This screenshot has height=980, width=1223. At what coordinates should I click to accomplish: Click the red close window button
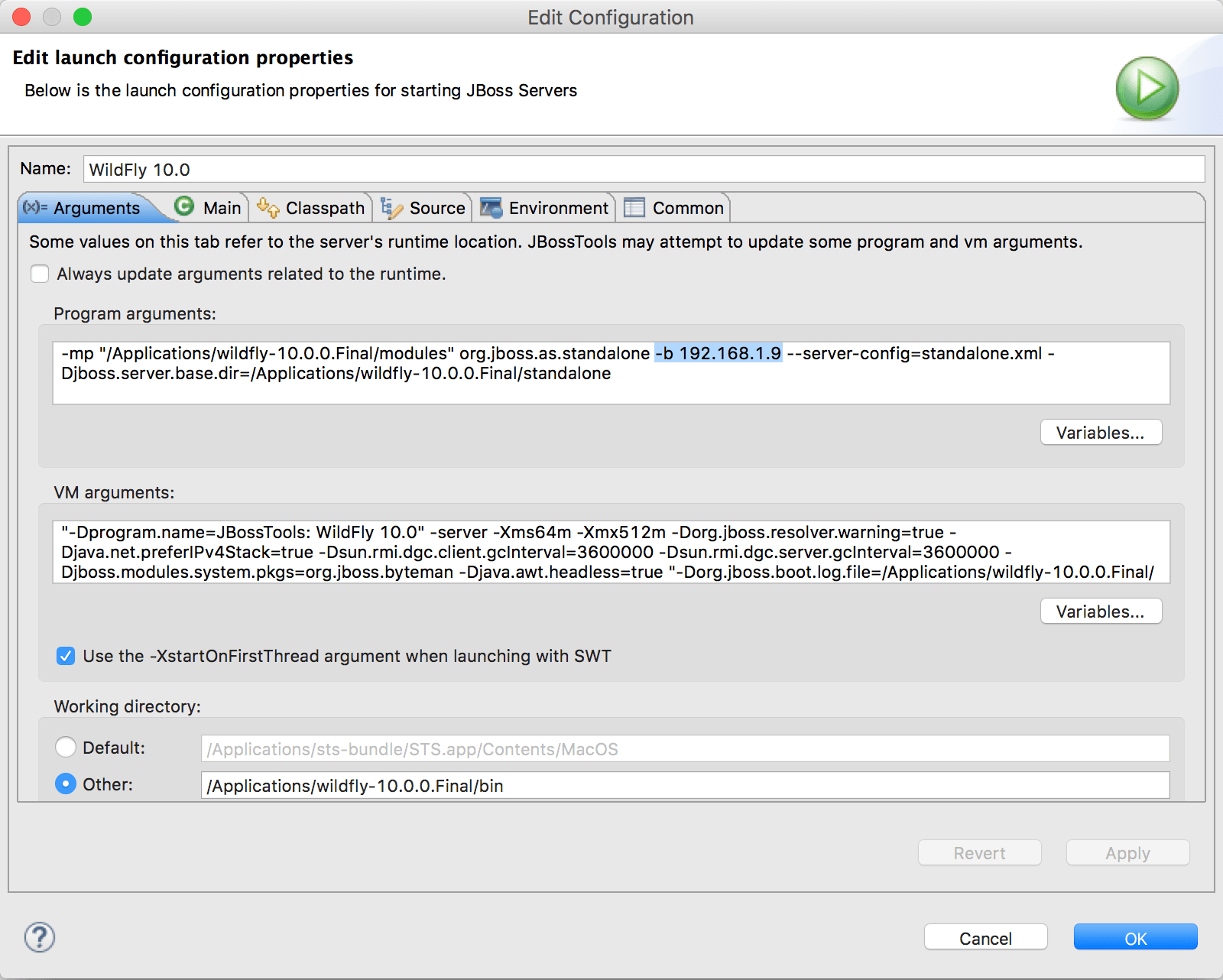21,17
